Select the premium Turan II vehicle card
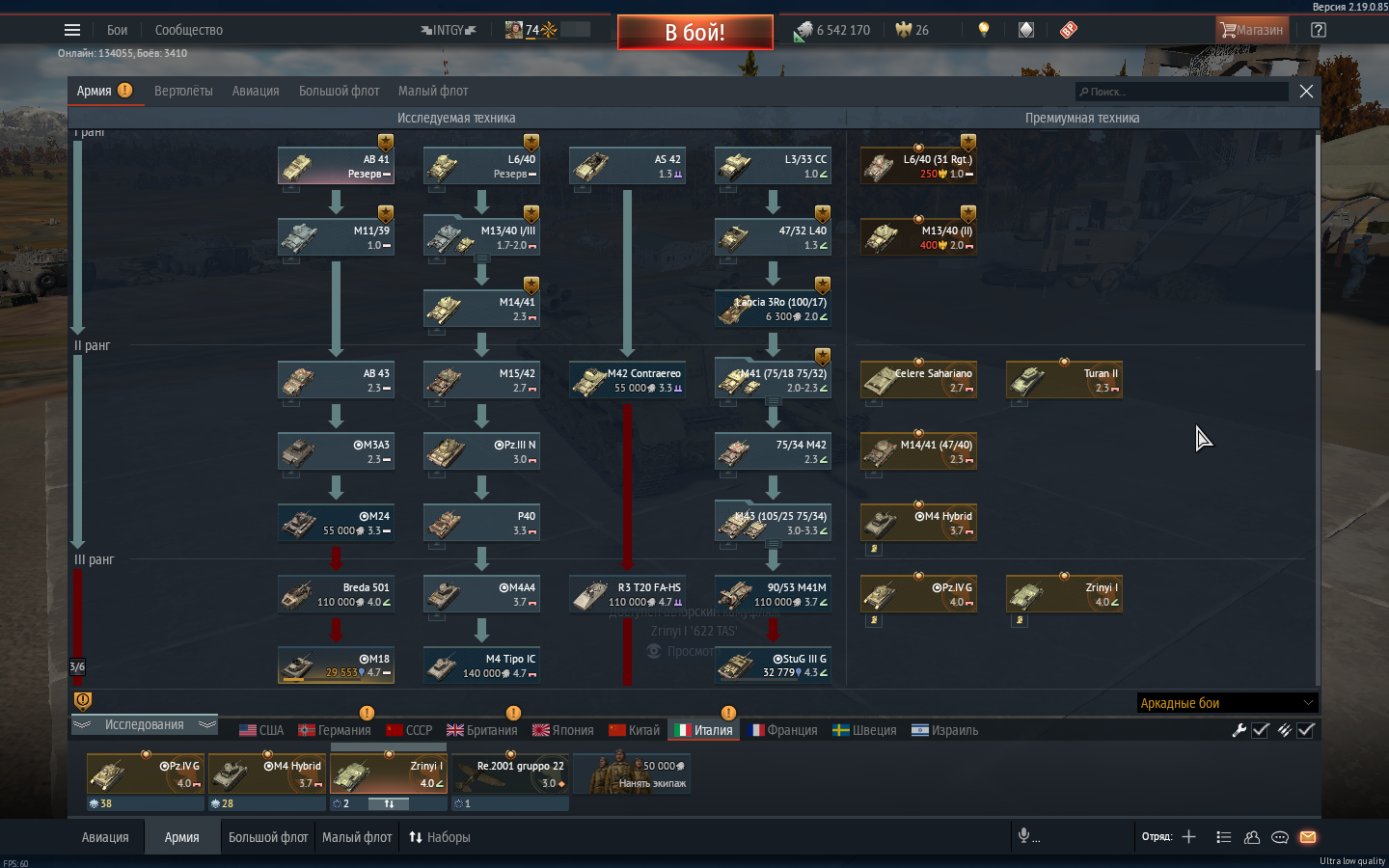1389x868 pixels. pos(1064,380)
